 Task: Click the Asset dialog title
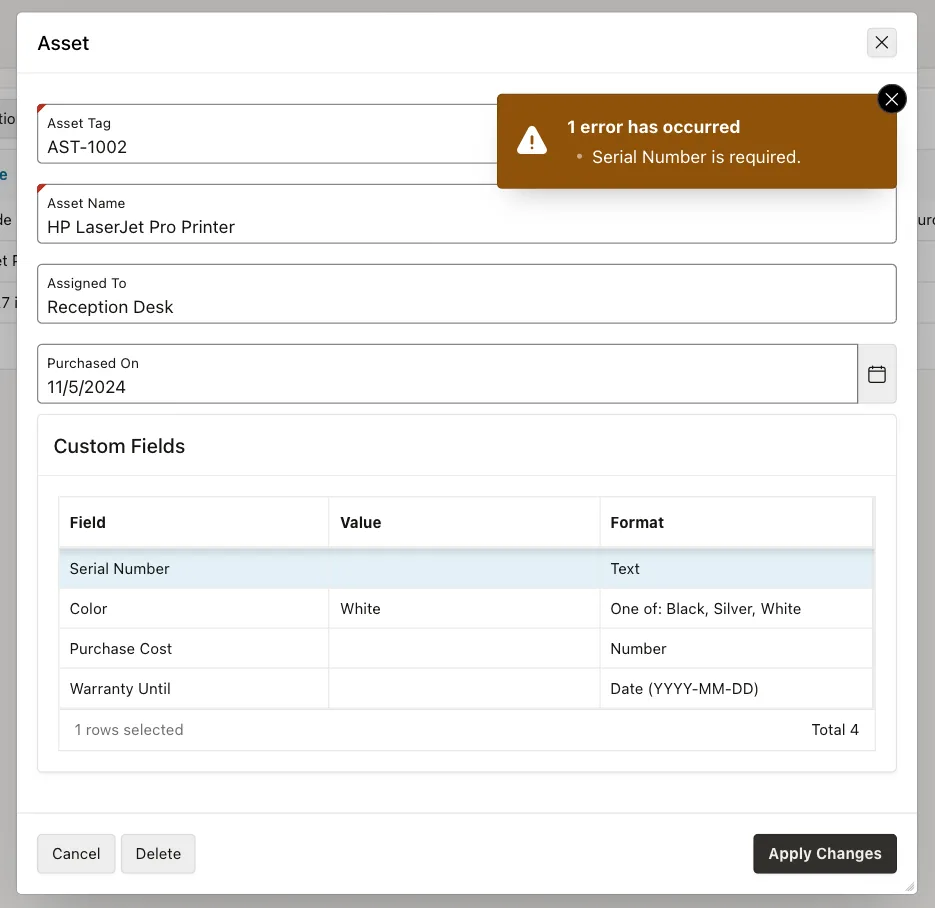point(63,43)
